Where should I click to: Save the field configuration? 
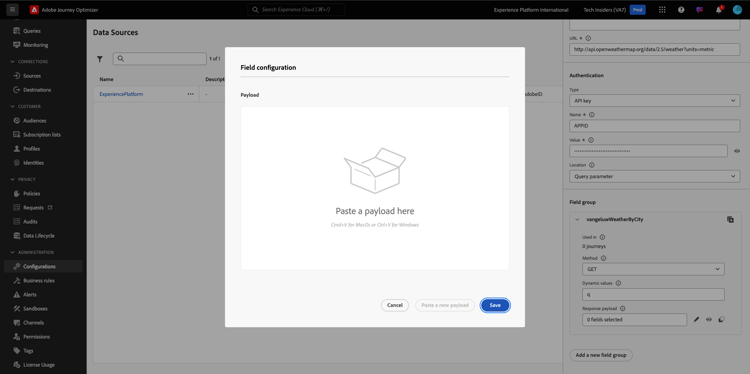(495, 305)
